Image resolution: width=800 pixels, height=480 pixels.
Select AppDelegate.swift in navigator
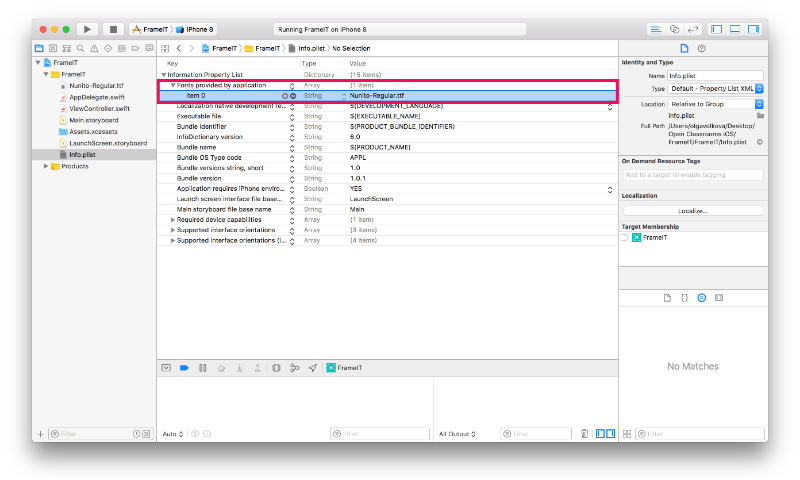click(96, 97)
